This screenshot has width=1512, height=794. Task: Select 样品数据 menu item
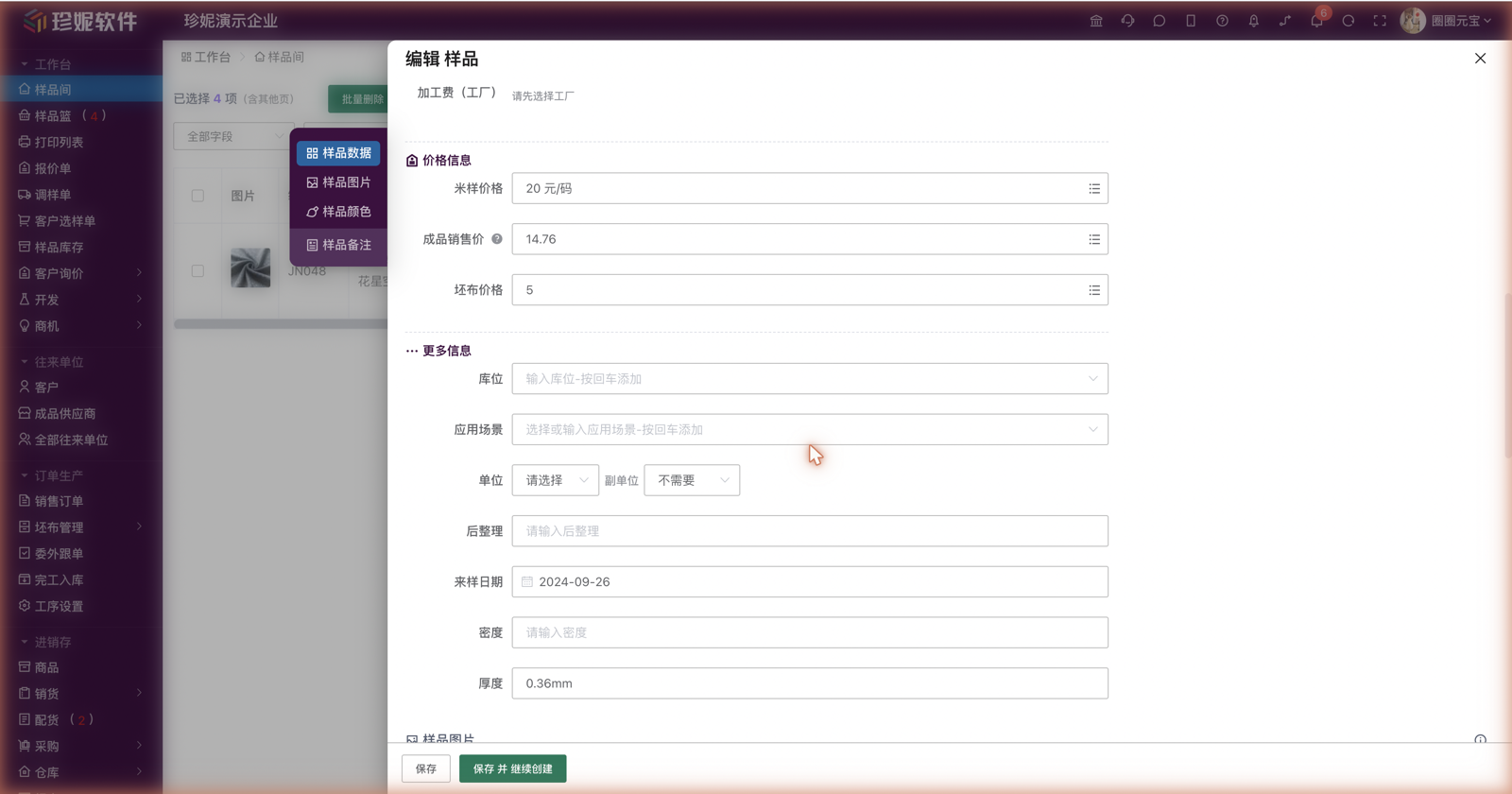tap(338, 153)
